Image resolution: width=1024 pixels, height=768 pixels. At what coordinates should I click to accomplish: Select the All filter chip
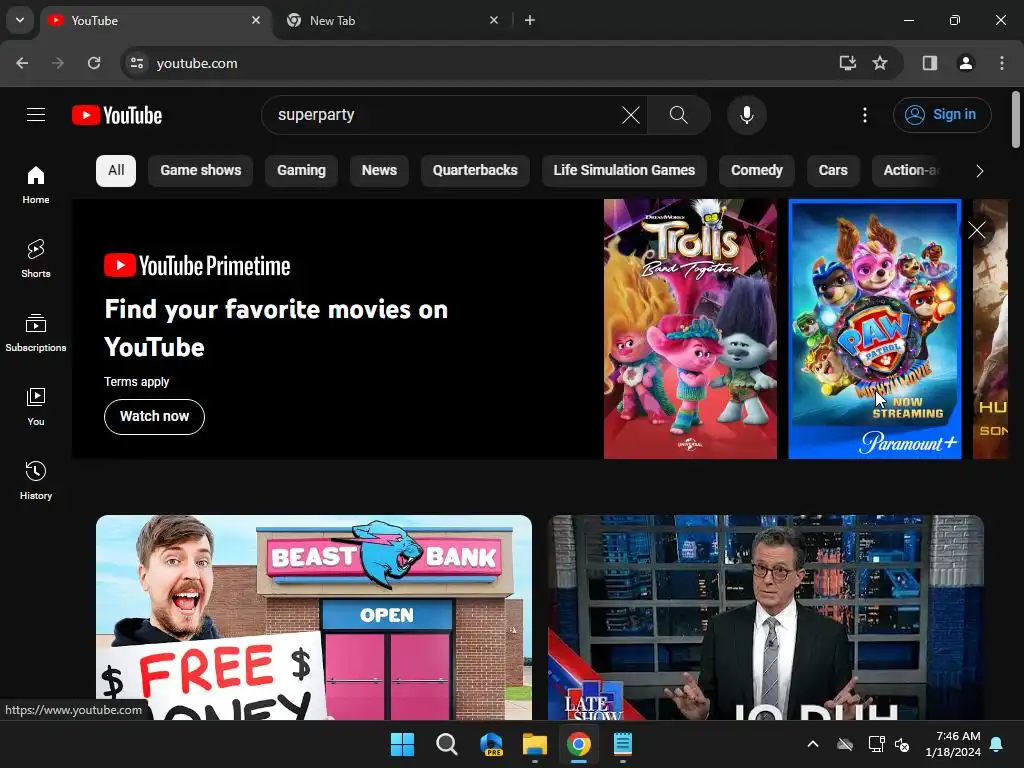point(116,170)
